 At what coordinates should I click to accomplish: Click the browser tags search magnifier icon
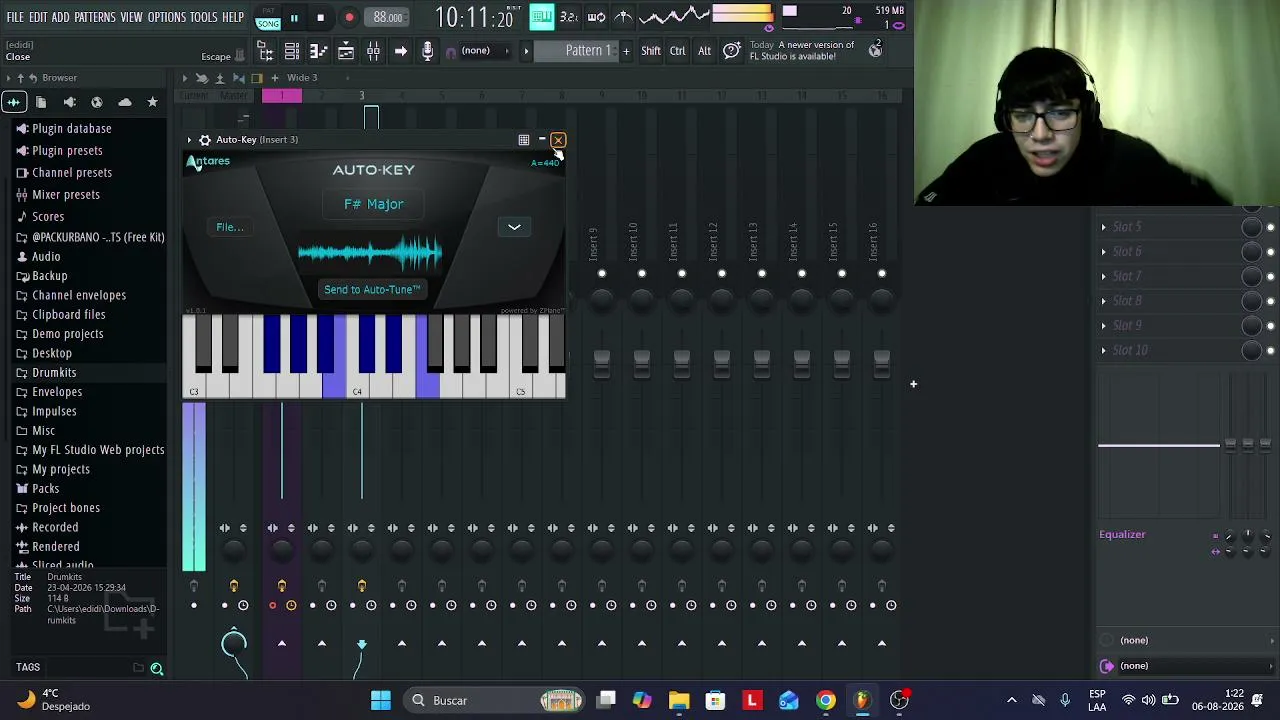(157, 668)
